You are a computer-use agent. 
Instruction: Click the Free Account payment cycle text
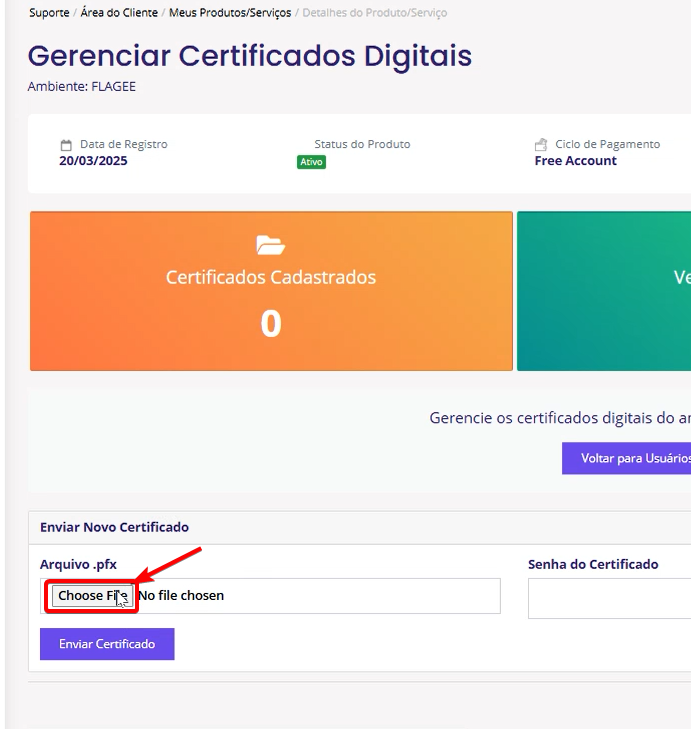point(576,161)
